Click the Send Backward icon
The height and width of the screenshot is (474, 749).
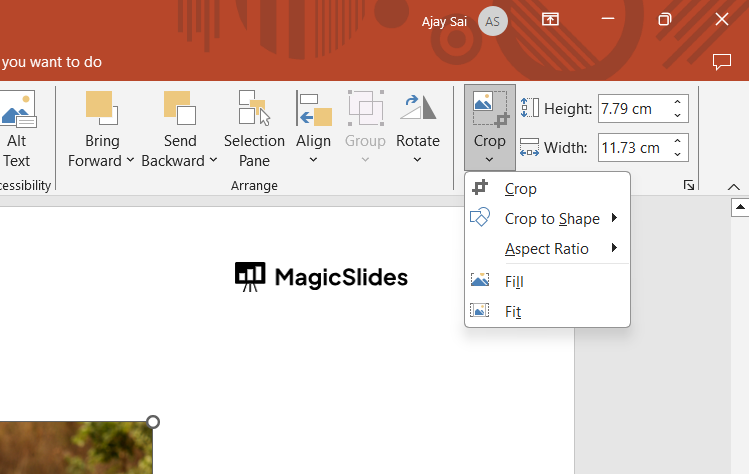[x=179, y=108]
